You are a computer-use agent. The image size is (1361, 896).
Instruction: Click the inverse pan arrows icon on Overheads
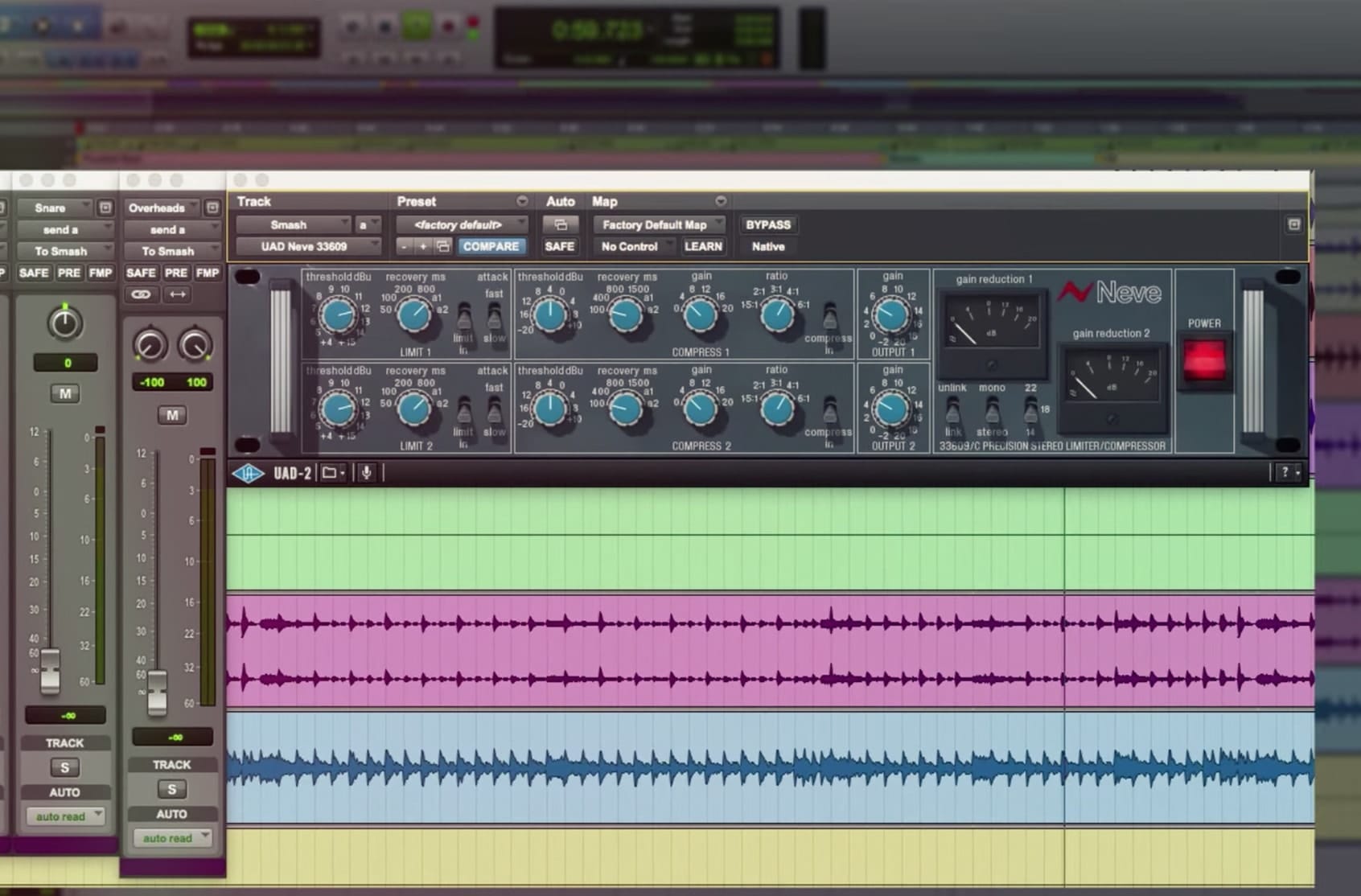pyautogui.click(x=178, y=294)
